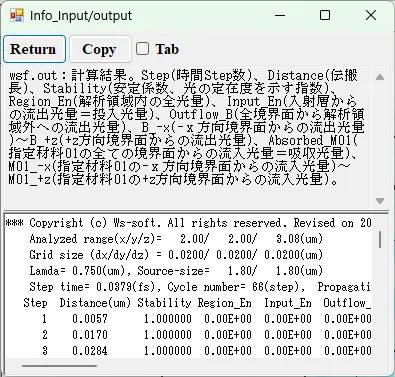Click the 'Analyzed range(x/y/z)=' line
This screenshot has width=395, height=377.
(176, 239)
